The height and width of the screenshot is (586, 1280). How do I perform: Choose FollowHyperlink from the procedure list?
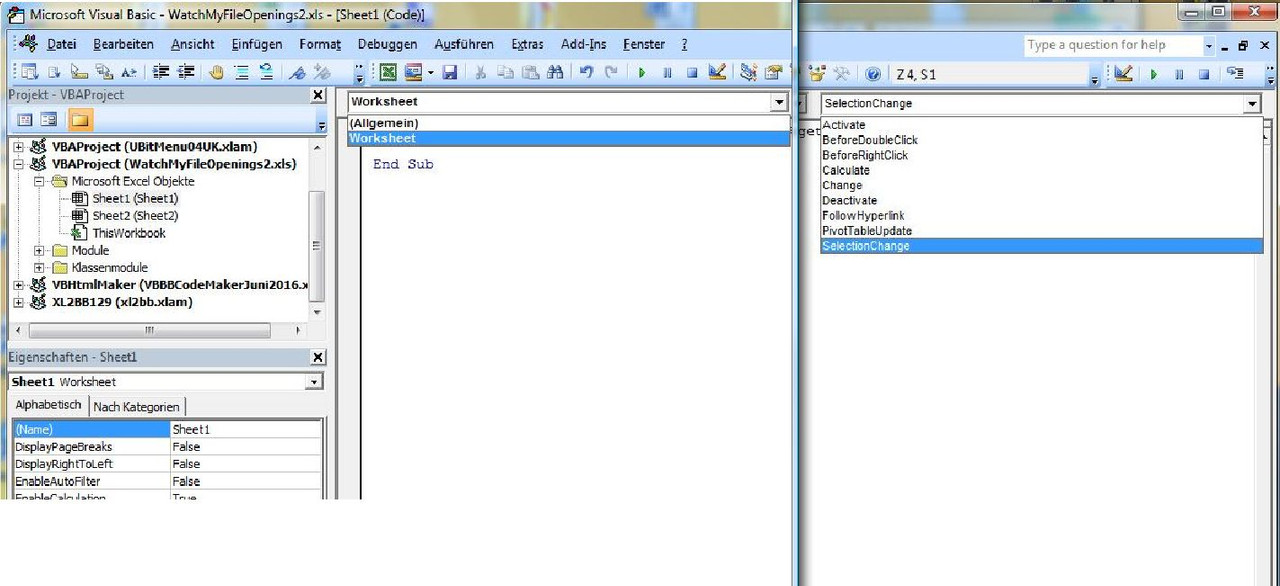(1041, 216)
